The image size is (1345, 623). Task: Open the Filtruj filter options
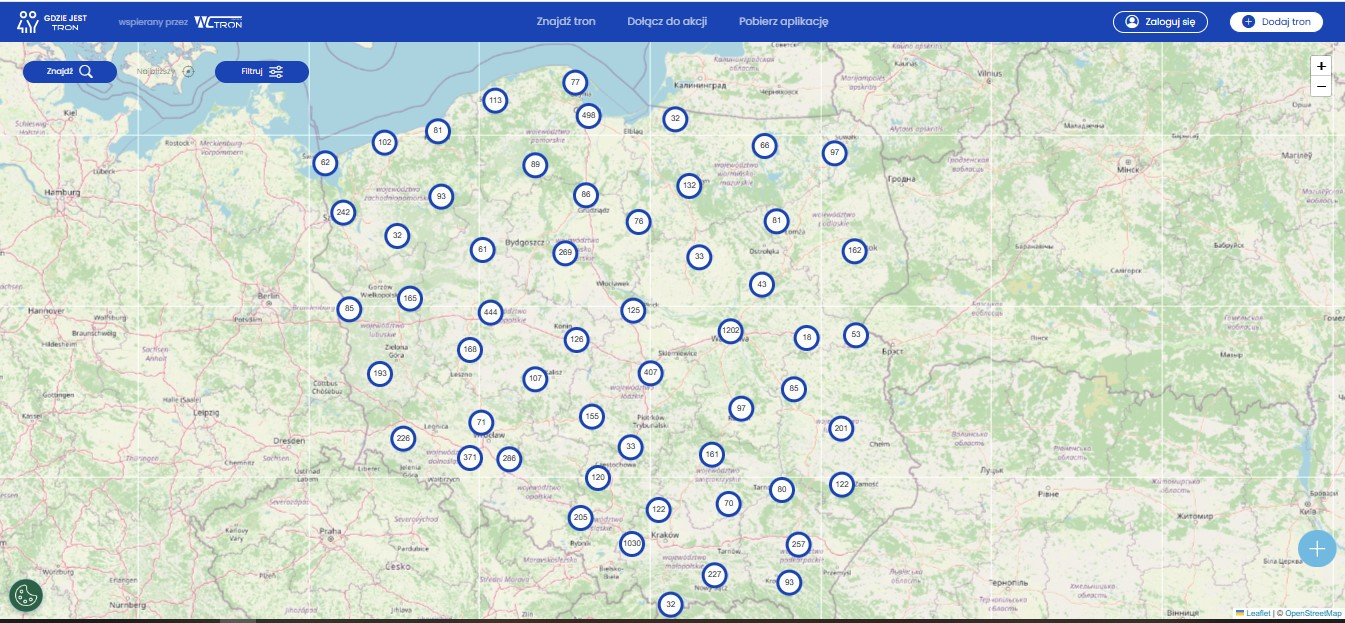click(x=262, y=72)
